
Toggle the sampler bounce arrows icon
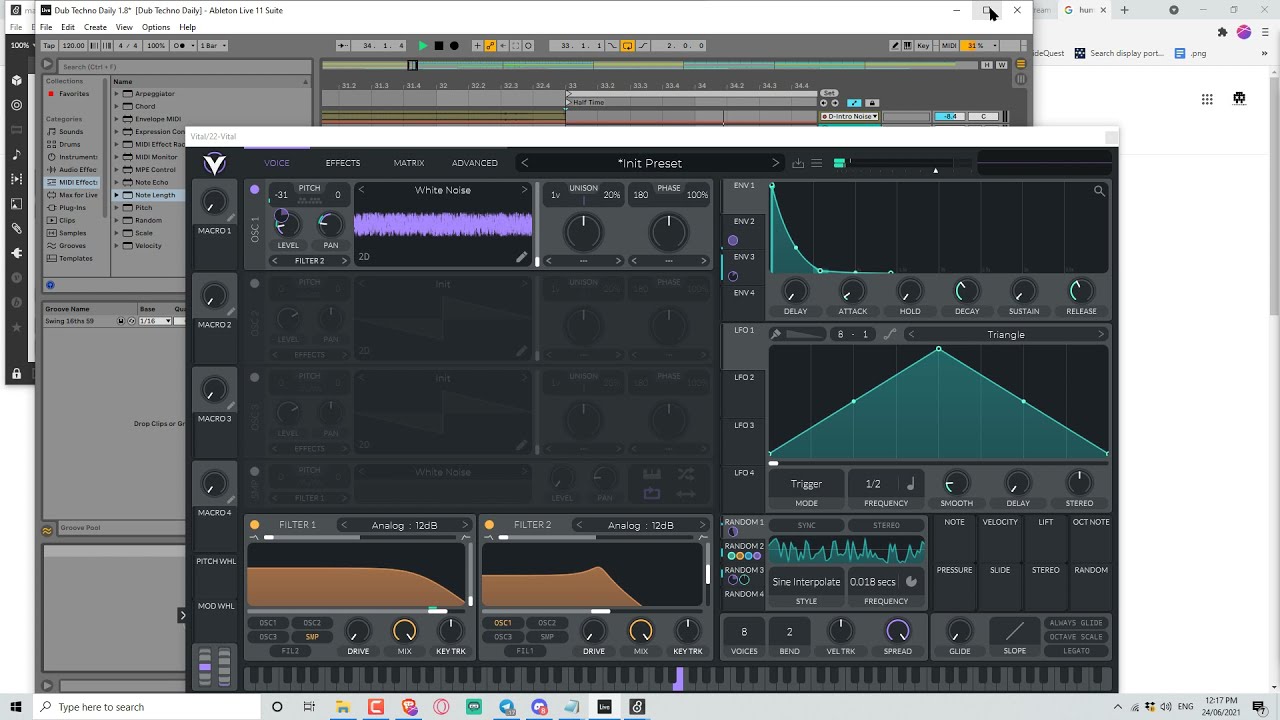(x=686, y=493)
